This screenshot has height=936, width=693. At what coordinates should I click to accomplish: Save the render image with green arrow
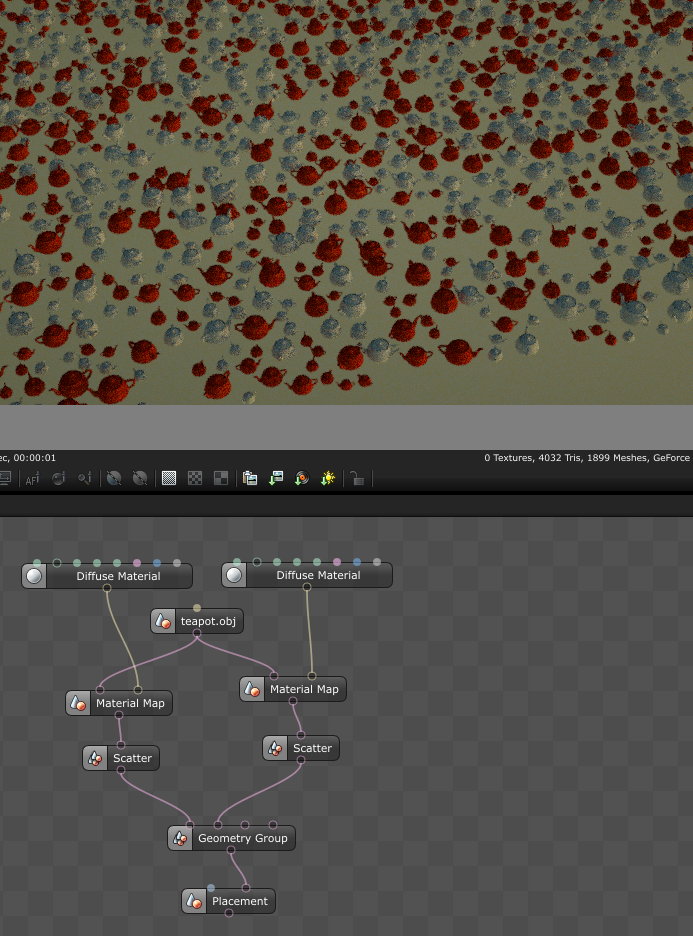point(276,478)
